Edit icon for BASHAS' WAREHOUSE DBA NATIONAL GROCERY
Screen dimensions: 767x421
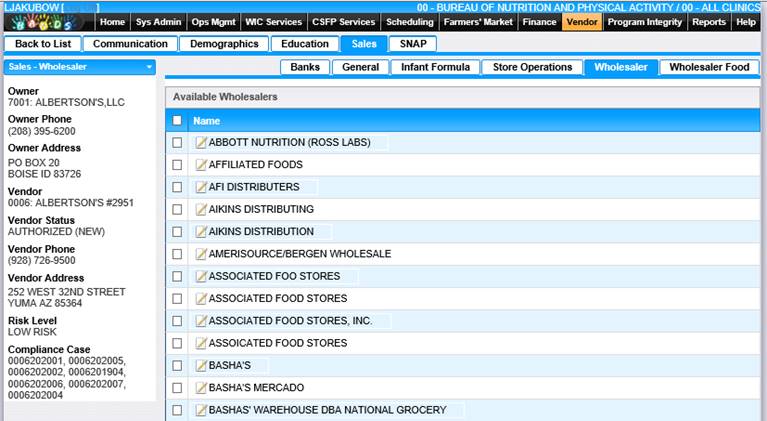click(201, 410)
